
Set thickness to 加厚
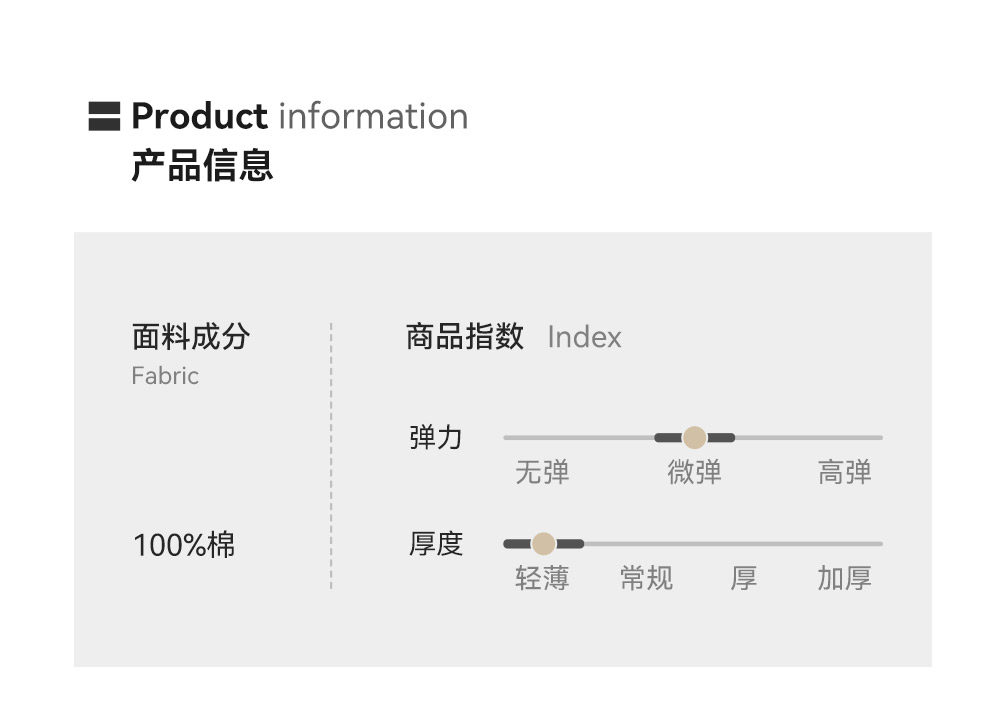click(x=845, y=578)
